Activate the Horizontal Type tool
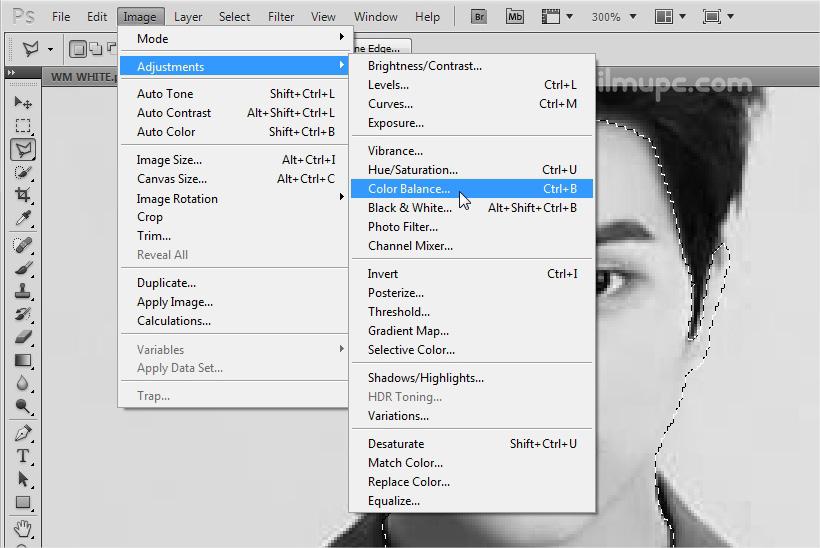The image size is (820, 548). [23, 456]
